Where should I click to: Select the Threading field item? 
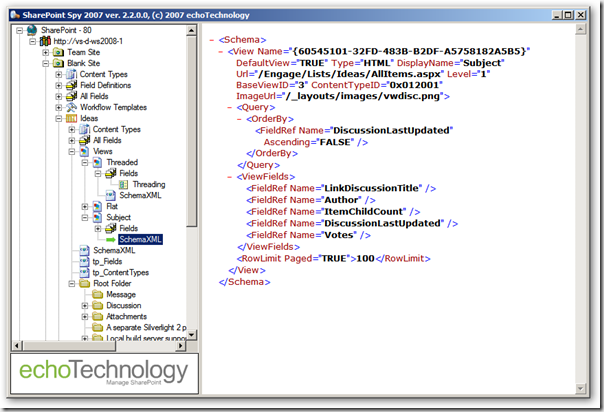coord(149,184)
